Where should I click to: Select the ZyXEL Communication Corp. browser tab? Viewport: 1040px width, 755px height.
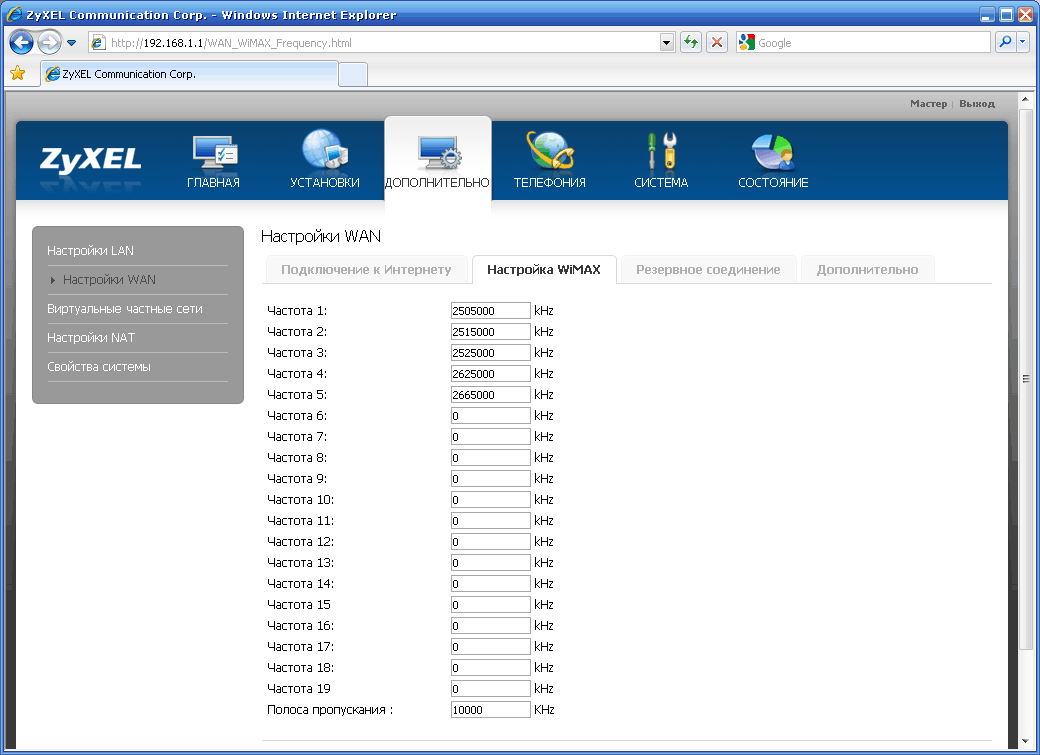pyautogui.click(x=189, y=74)
